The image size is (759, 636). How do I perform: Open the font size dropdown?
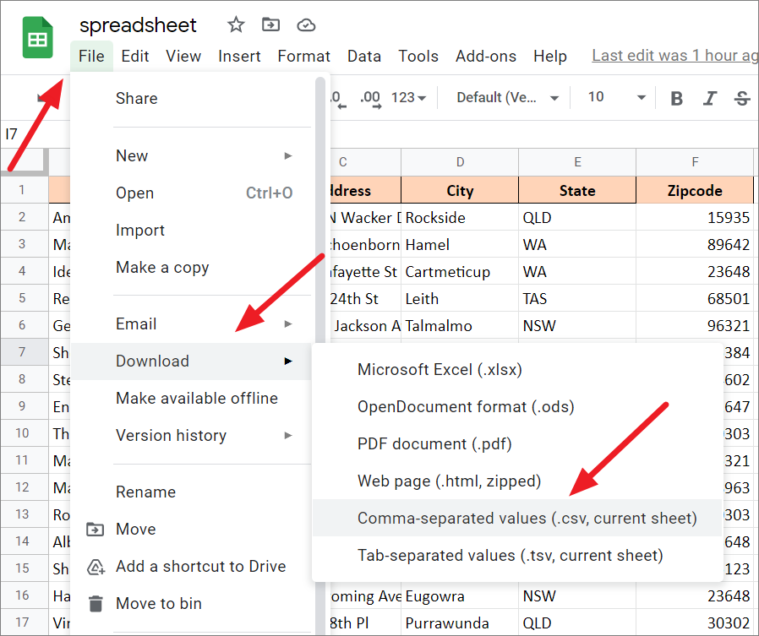(x=616, y=97)
